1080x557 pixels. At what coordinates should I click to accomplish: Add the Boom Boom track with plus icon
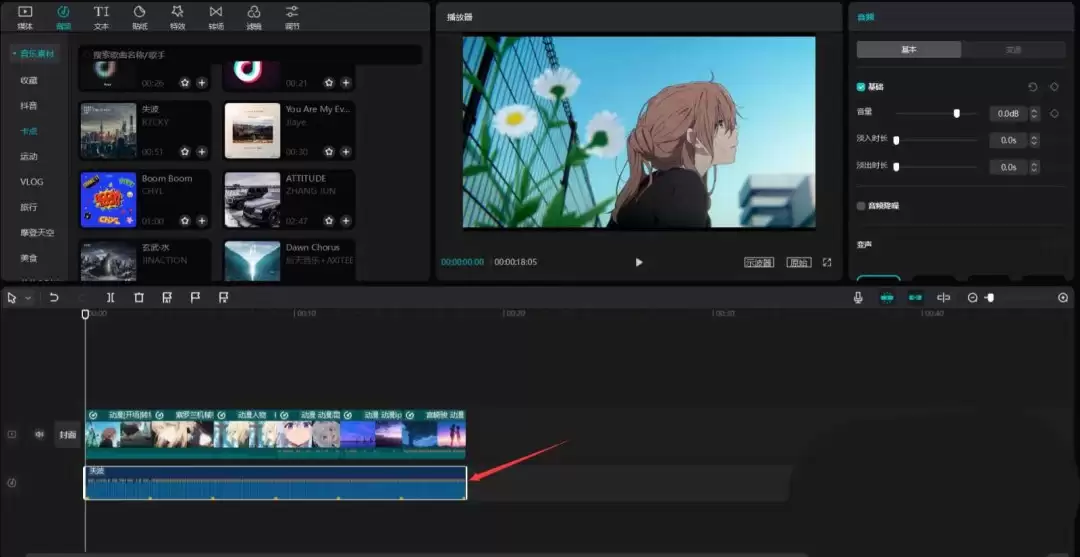[x=202, y=221]
